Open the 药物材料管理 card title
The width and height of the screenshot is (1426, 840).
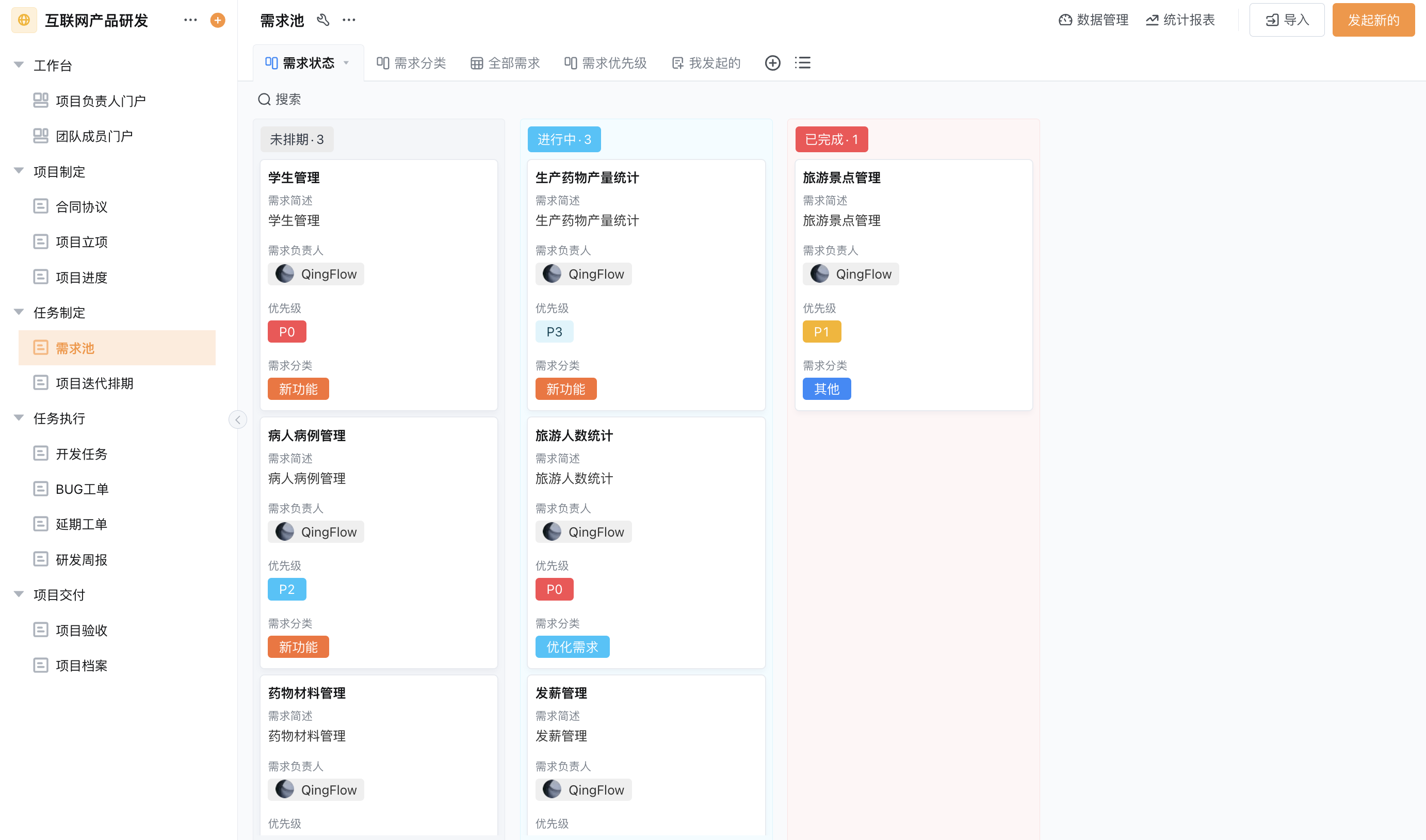307,693
